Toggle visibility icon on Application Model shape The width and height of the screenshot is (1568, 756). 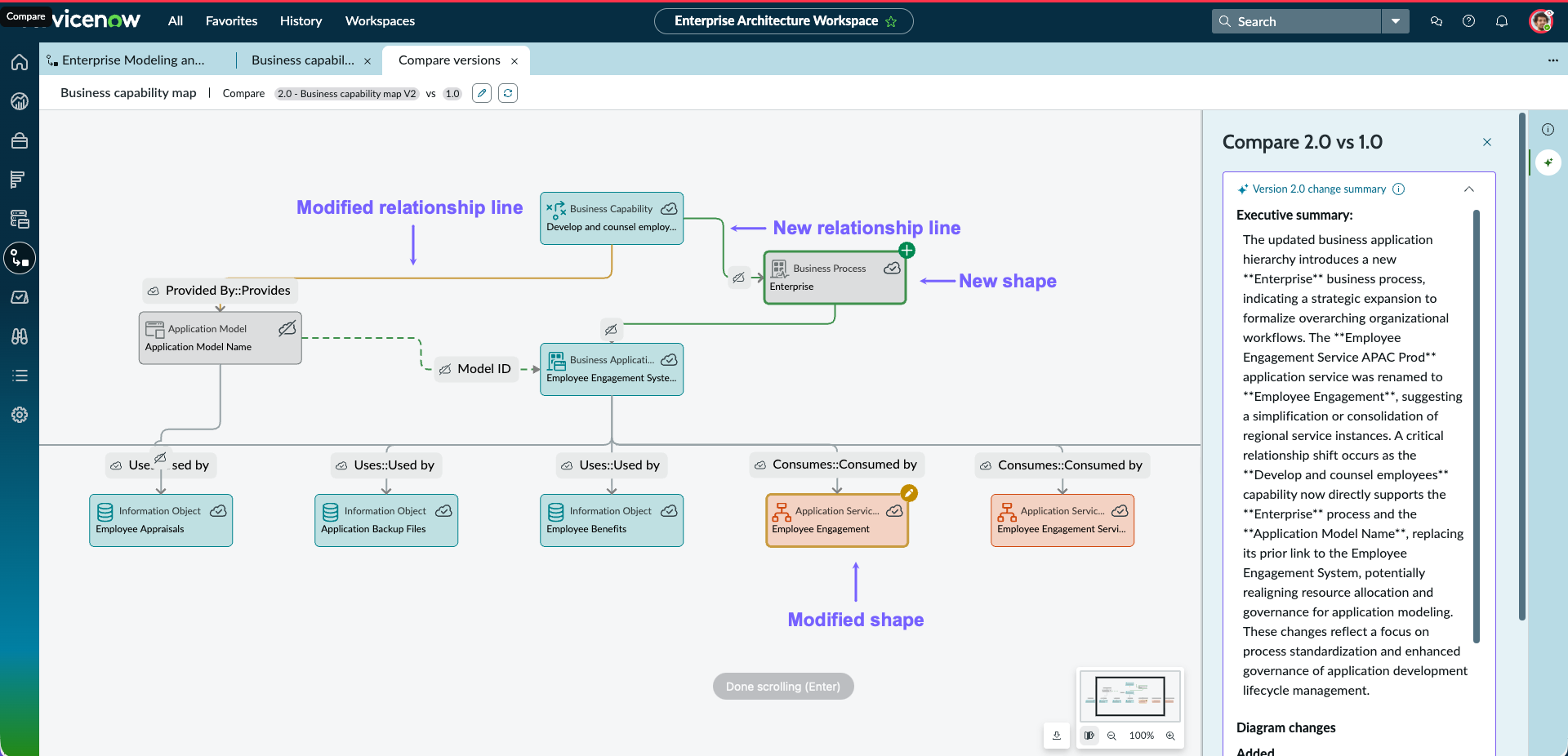pos(287,328)
